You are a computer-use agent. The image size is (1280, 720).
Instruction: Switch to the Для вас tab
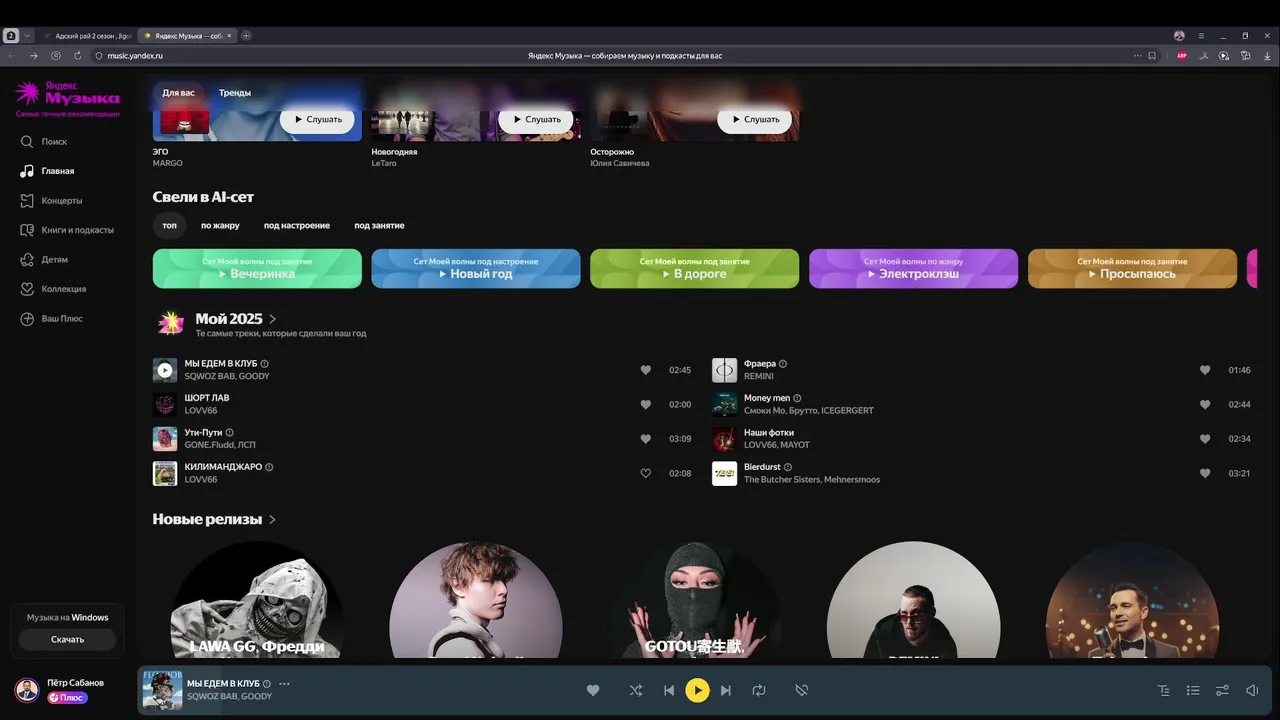[x=179, y=93]
